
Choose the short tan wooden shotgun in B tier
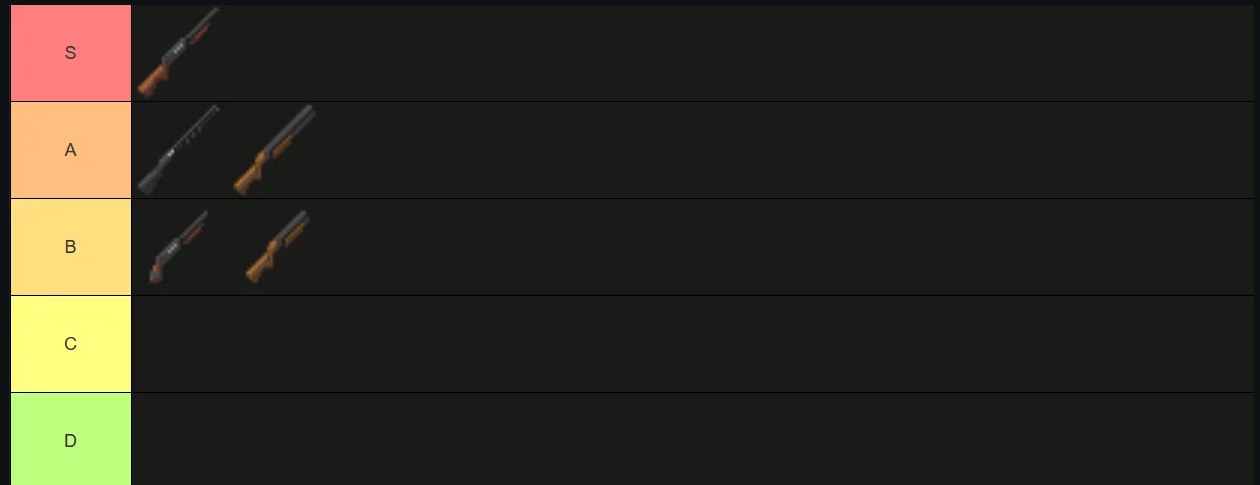pyautogui.click(x=277, y=247)
